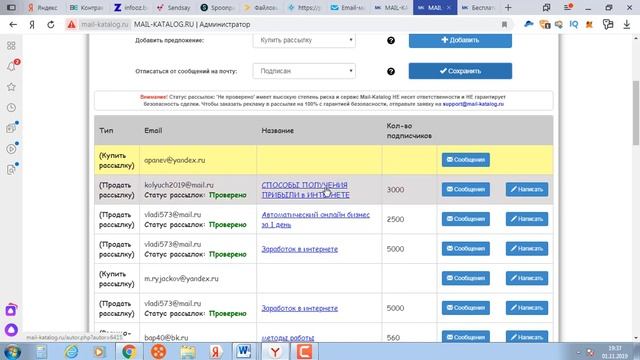Open "Купить рассылку" offer type dropdown
The height and width of the screenshot is (360, 640).
tap(304, 40)
